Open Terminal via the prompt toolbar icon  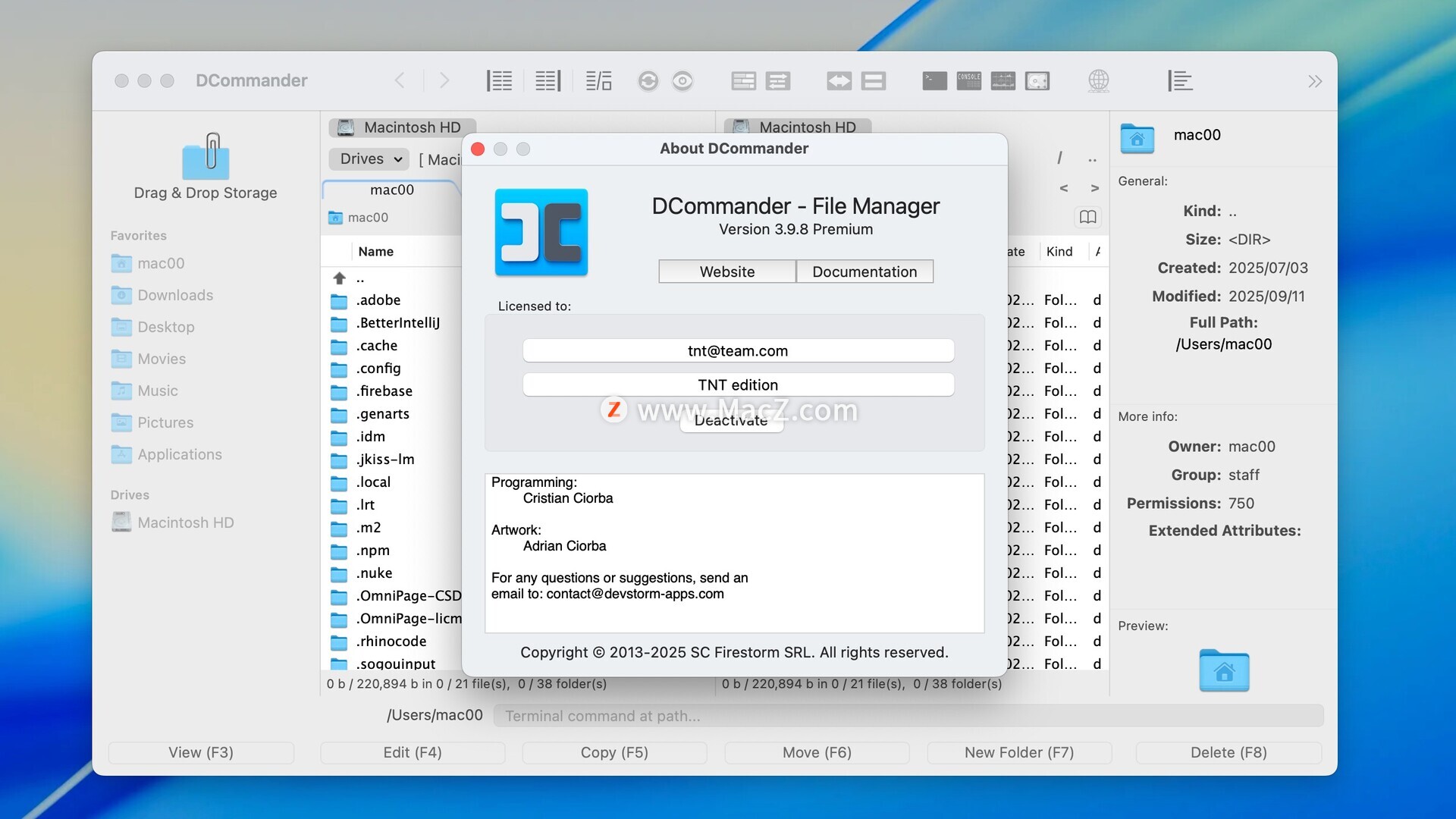(x=934, y=80)
